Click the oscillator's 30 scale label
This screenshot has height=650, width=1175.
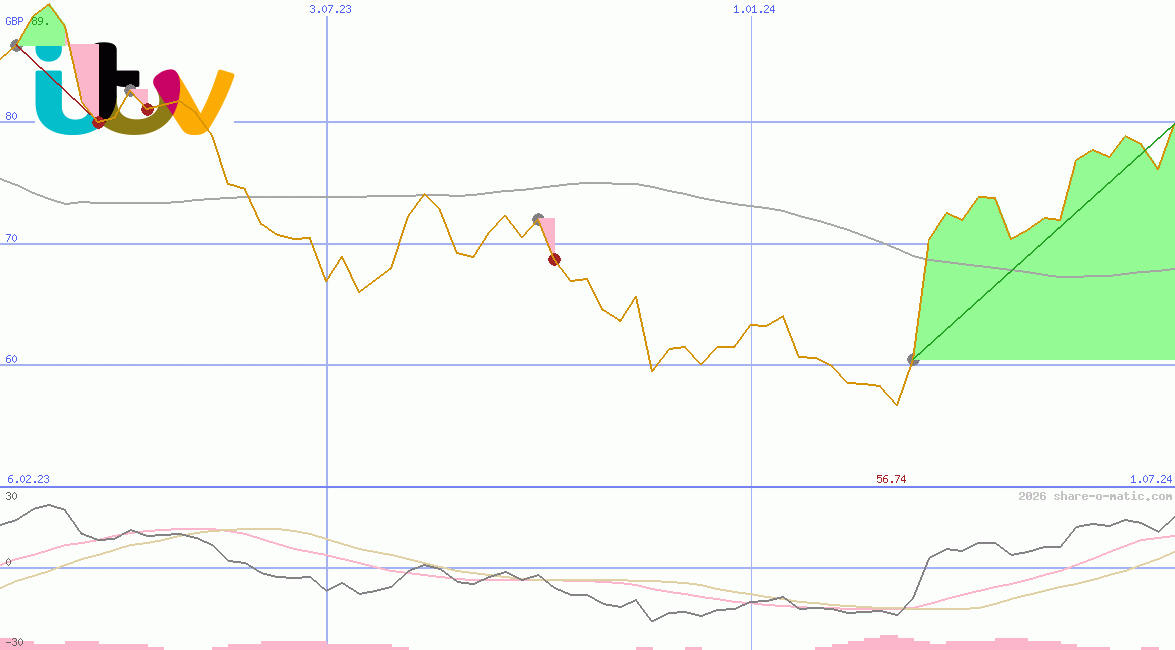click(11, 496)
